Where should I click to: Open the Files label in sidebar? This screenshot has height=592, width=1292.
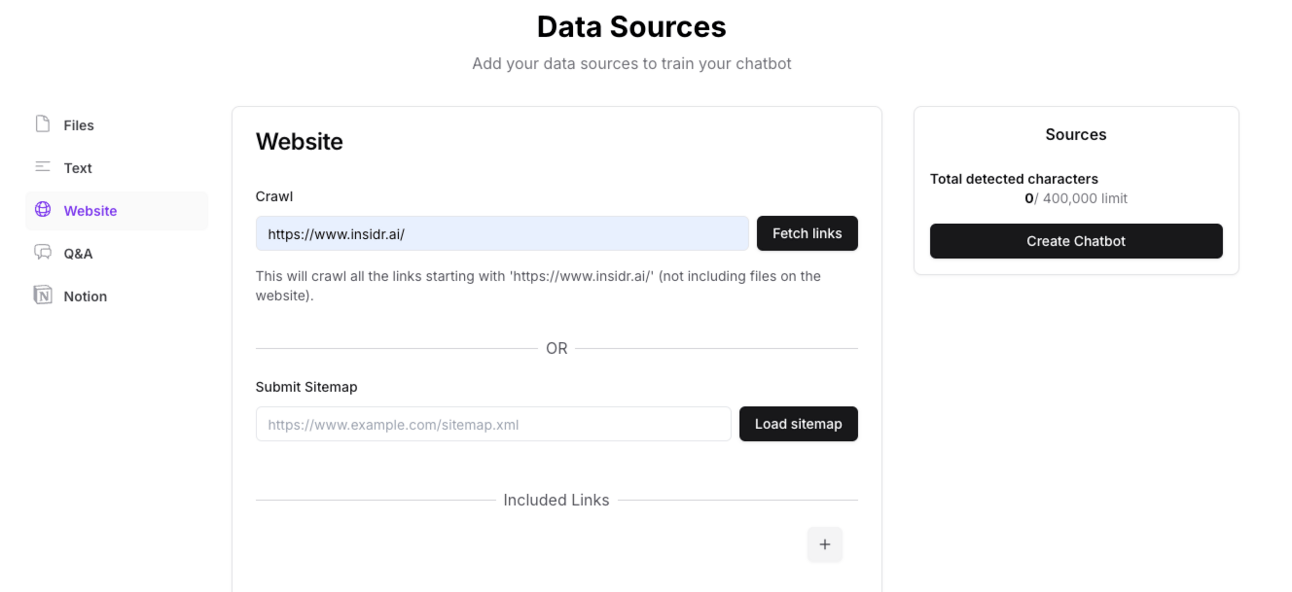(78, 125)
